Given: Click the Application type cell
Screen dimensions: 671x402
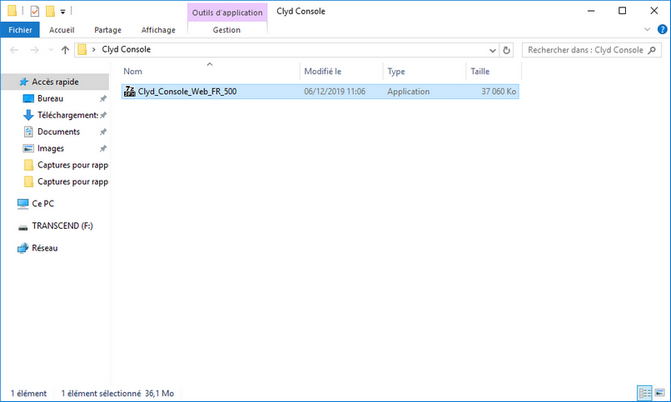Looking at the screenshot, I should (408, 92).
